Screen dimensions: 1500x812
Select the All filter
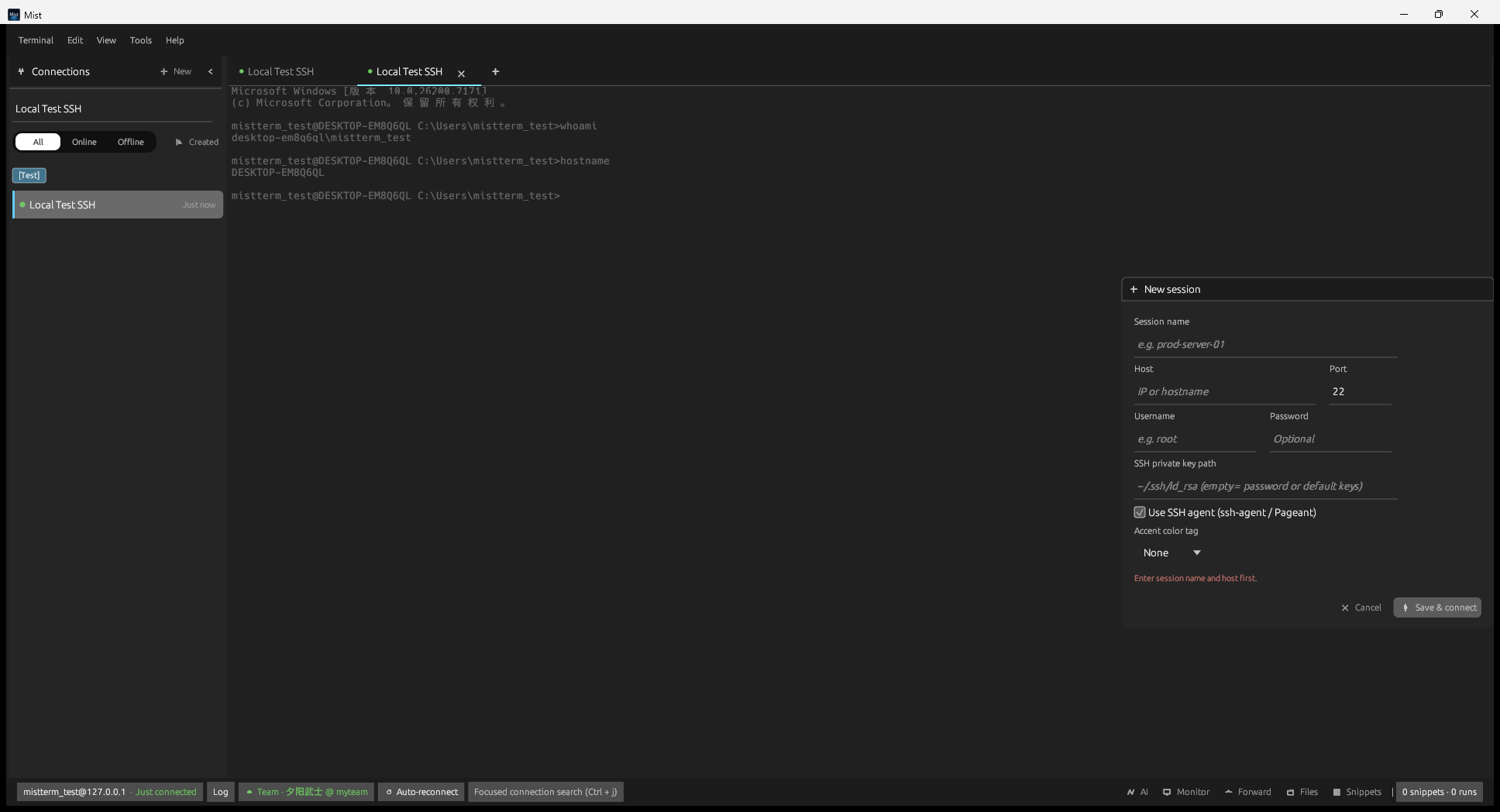[x=38, y=142]
